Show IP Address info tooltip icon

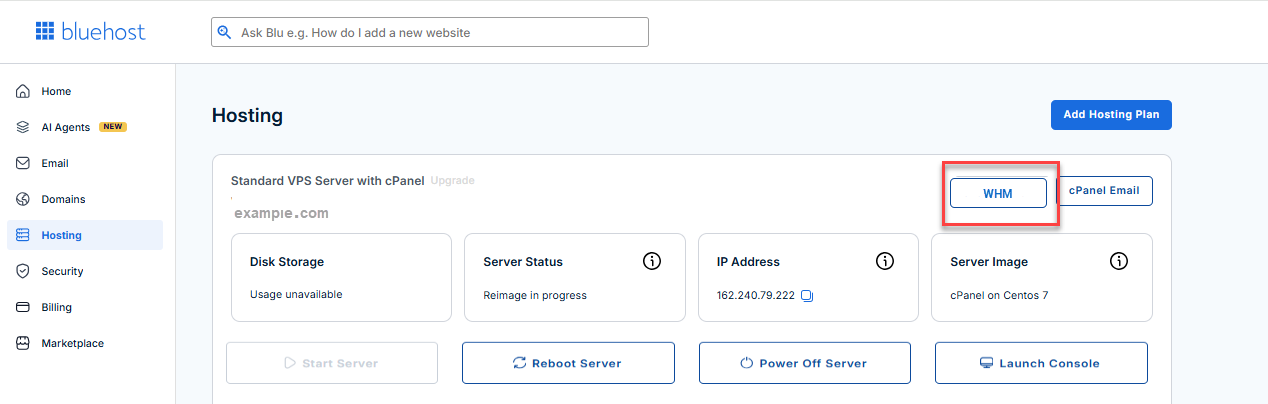click(x=885, y=261)
